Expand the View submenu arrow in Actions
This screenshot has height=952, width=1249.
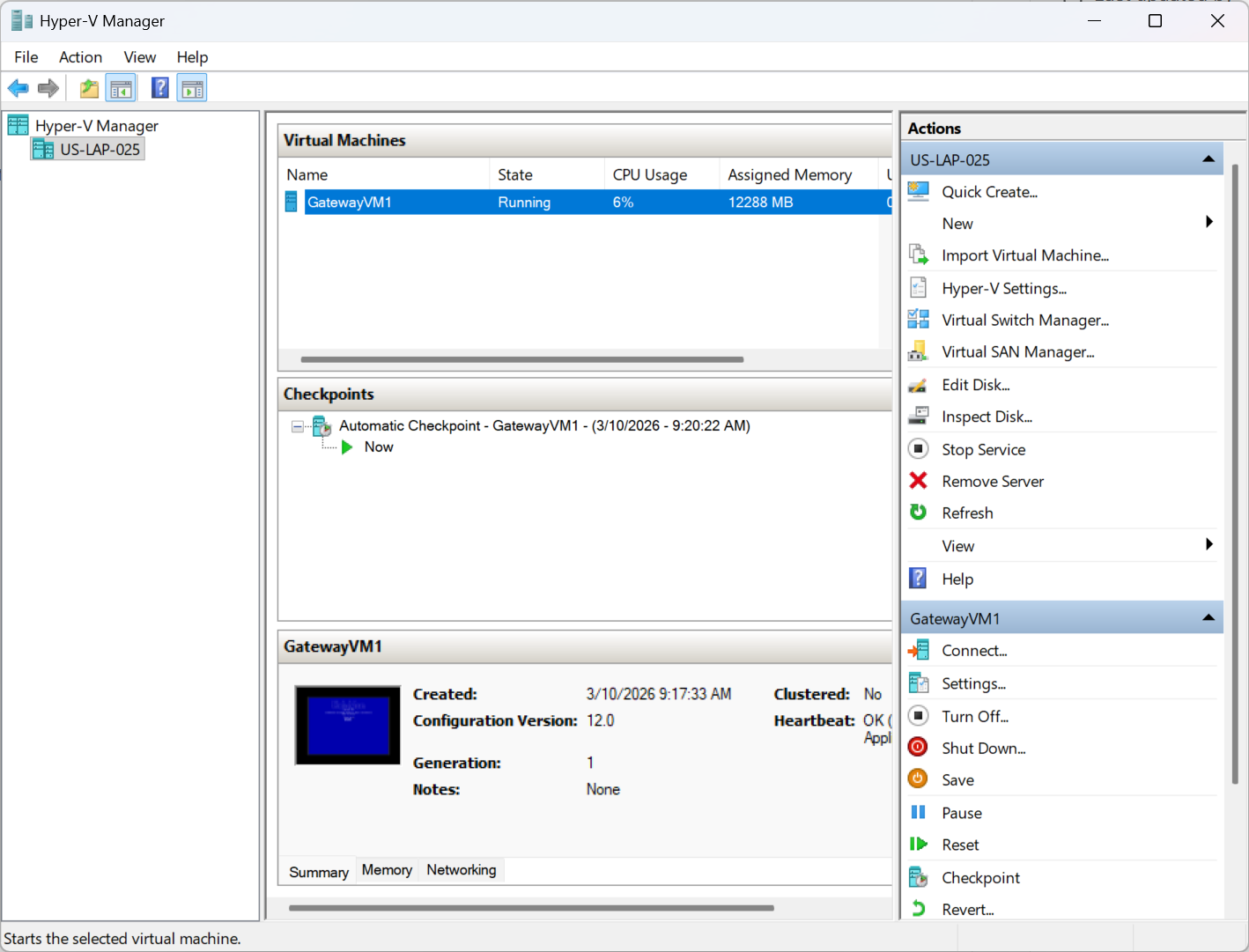1209,545
